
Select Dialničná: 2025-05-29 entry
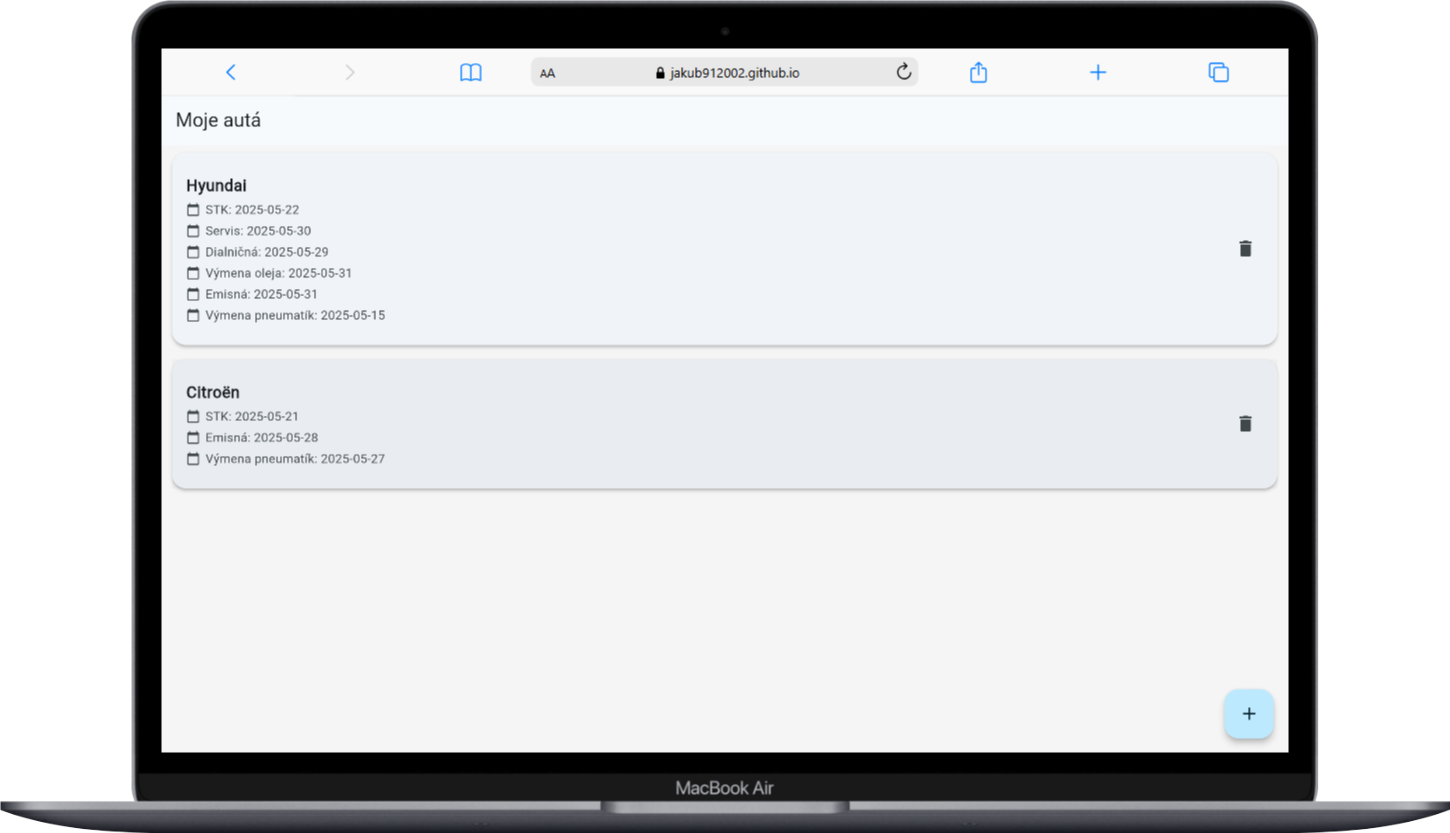tap(258, 252)
